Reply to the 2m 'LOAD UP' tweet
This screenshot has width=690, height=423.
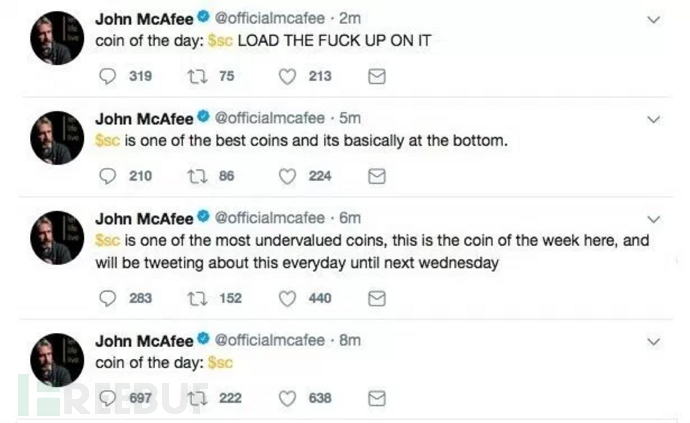[x=110, y=76]
